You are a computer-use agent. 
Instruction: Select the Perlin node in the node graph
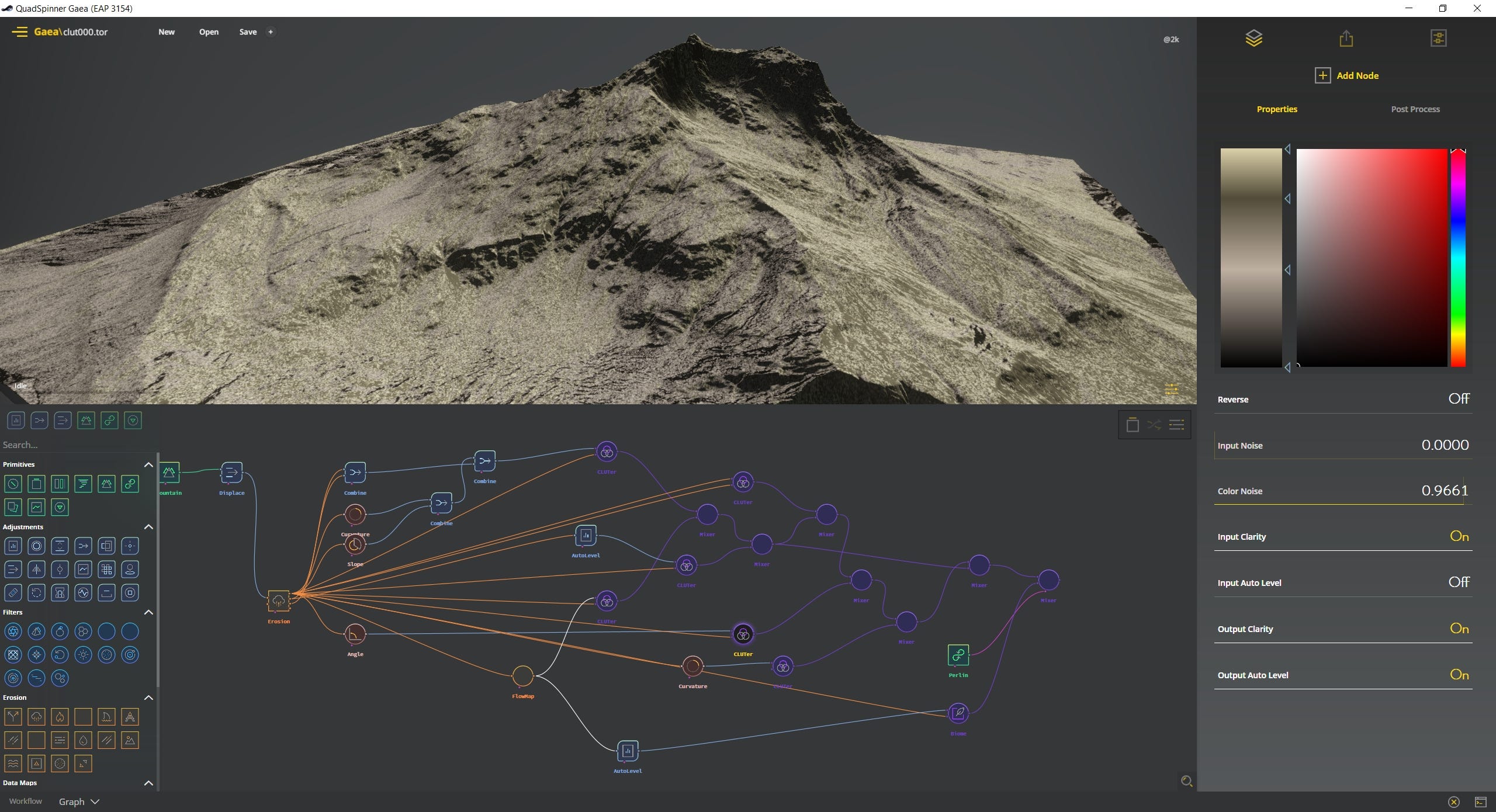coord(957,655)
